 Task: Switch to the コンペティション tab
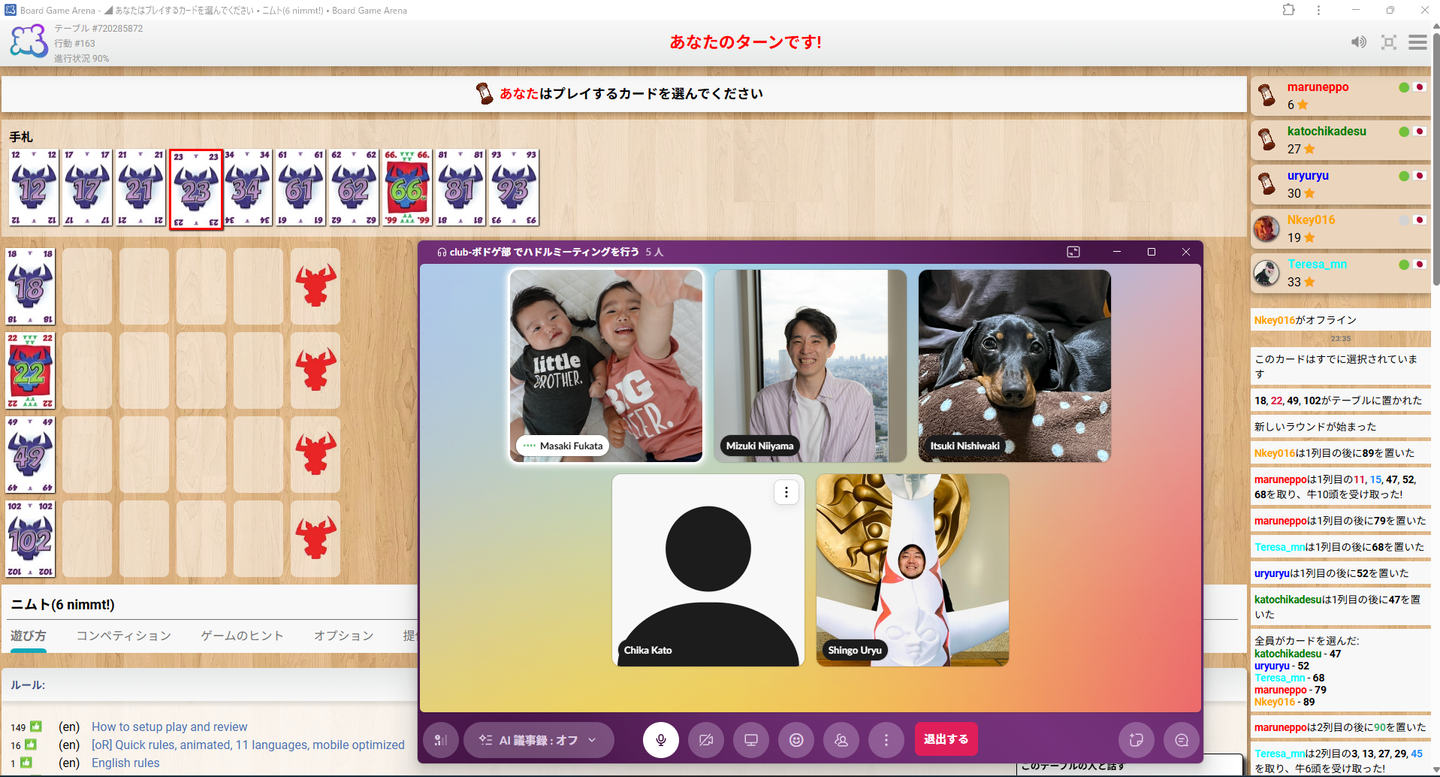pyautogui.click(x=124, y=635)
